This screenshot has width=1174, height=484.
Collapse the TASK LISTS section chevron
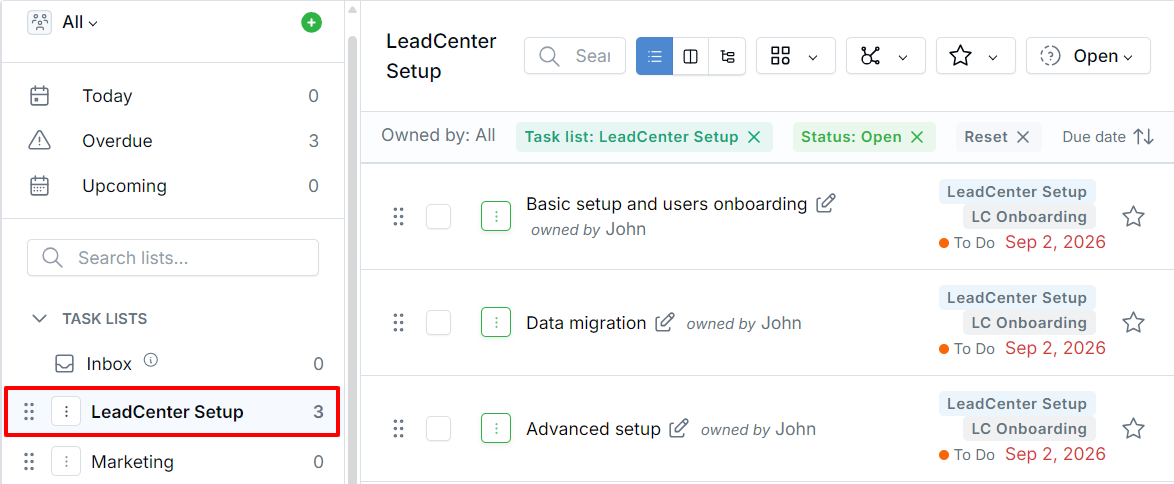(39, 319)
